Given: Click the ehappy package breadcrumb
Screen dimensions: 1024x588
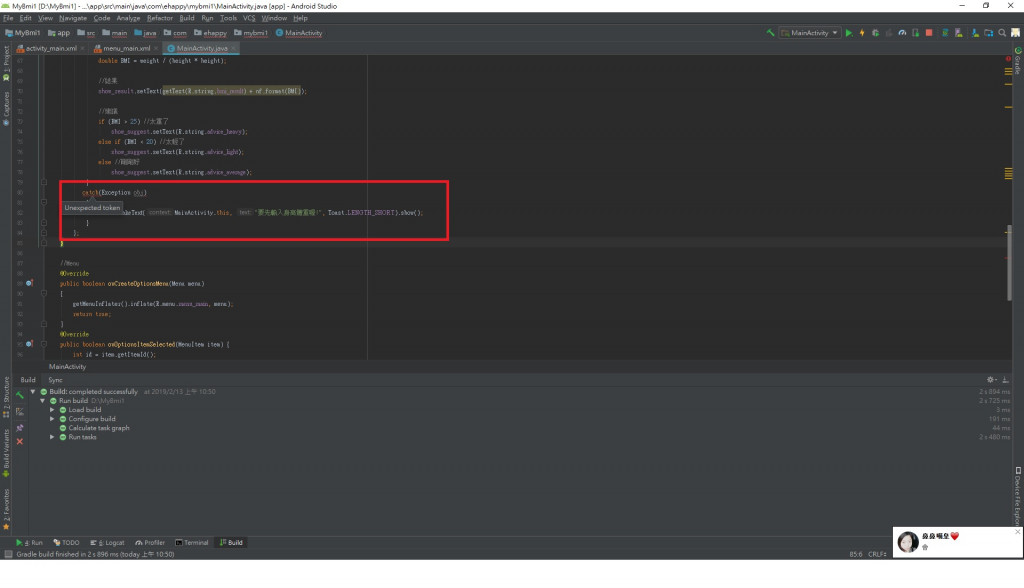Looking at the screenshot, I should click(x=210, y=33).
